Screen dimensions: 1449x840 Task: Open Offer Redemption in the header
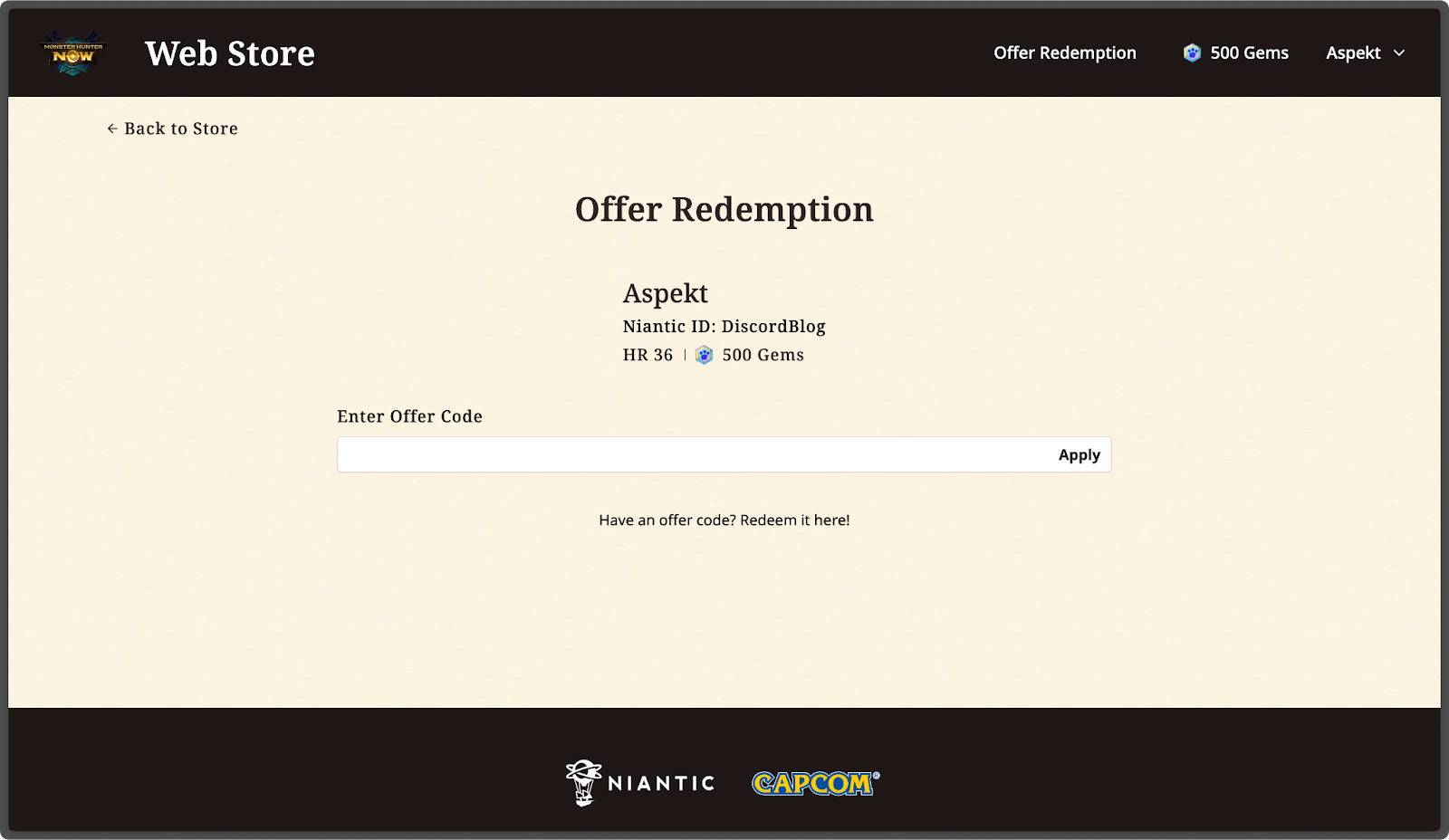point(1065,53)
